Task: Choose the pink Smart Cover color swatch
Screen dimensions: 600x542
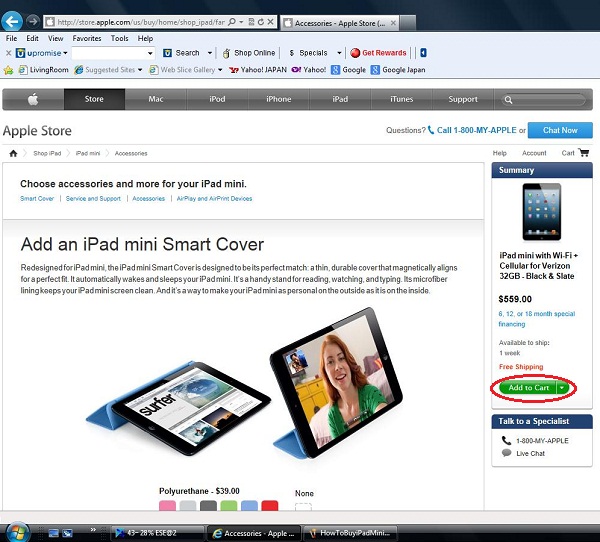Action: (x=167, y=506)
